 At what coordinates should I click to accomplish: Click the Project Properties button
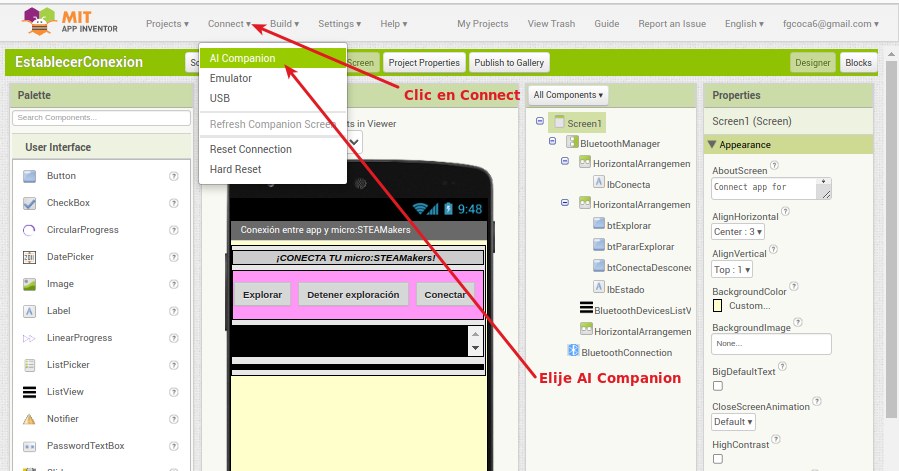424,63
